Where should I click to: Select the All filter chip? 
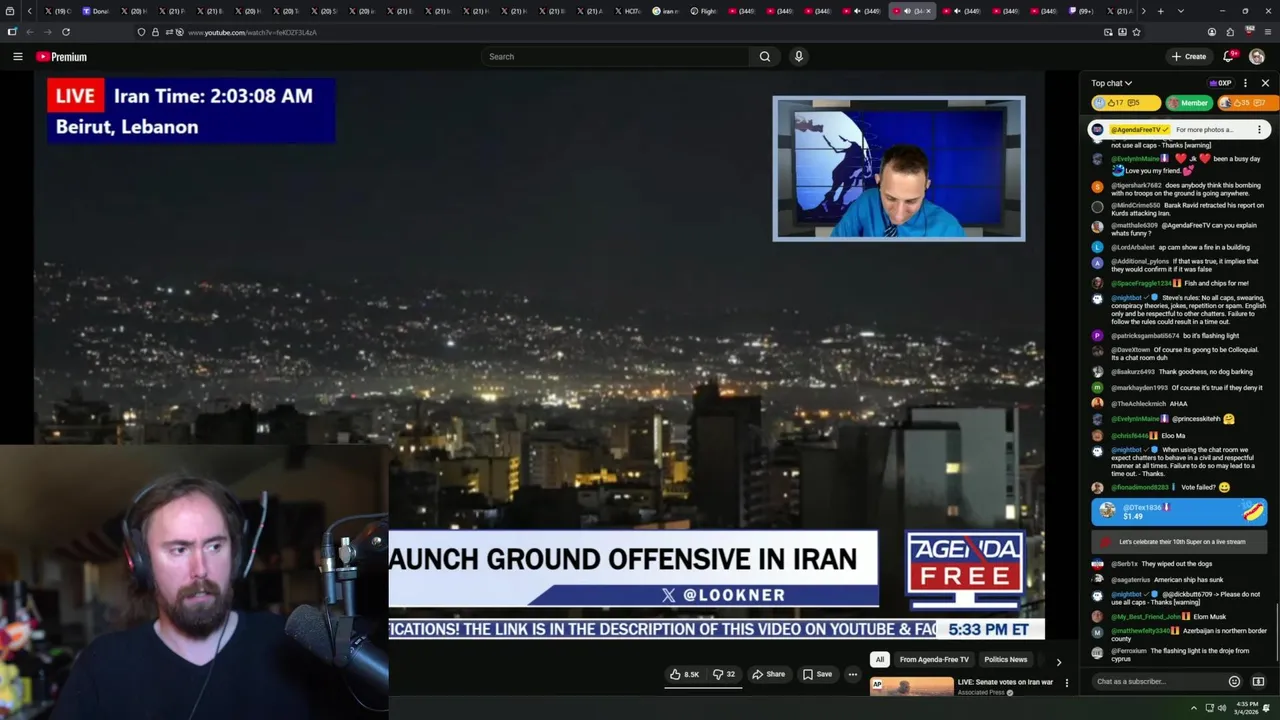click(880, 660)
